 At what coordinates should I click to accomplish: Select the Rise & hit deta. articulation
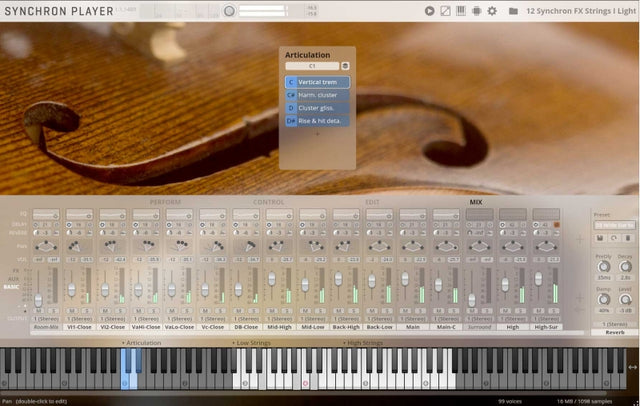(317, 120)
